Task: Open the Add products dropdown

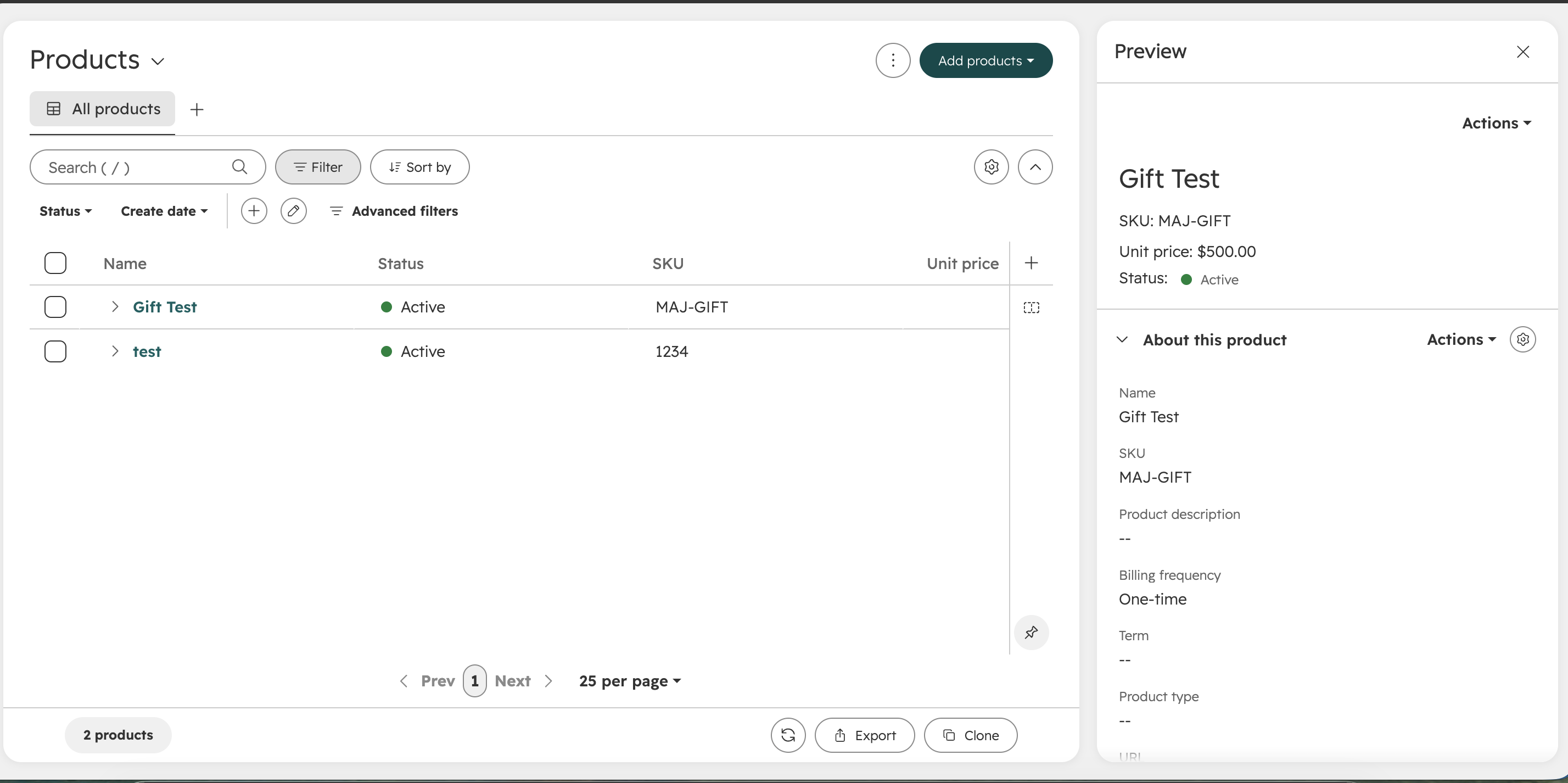Action: (x=985, y=60)
